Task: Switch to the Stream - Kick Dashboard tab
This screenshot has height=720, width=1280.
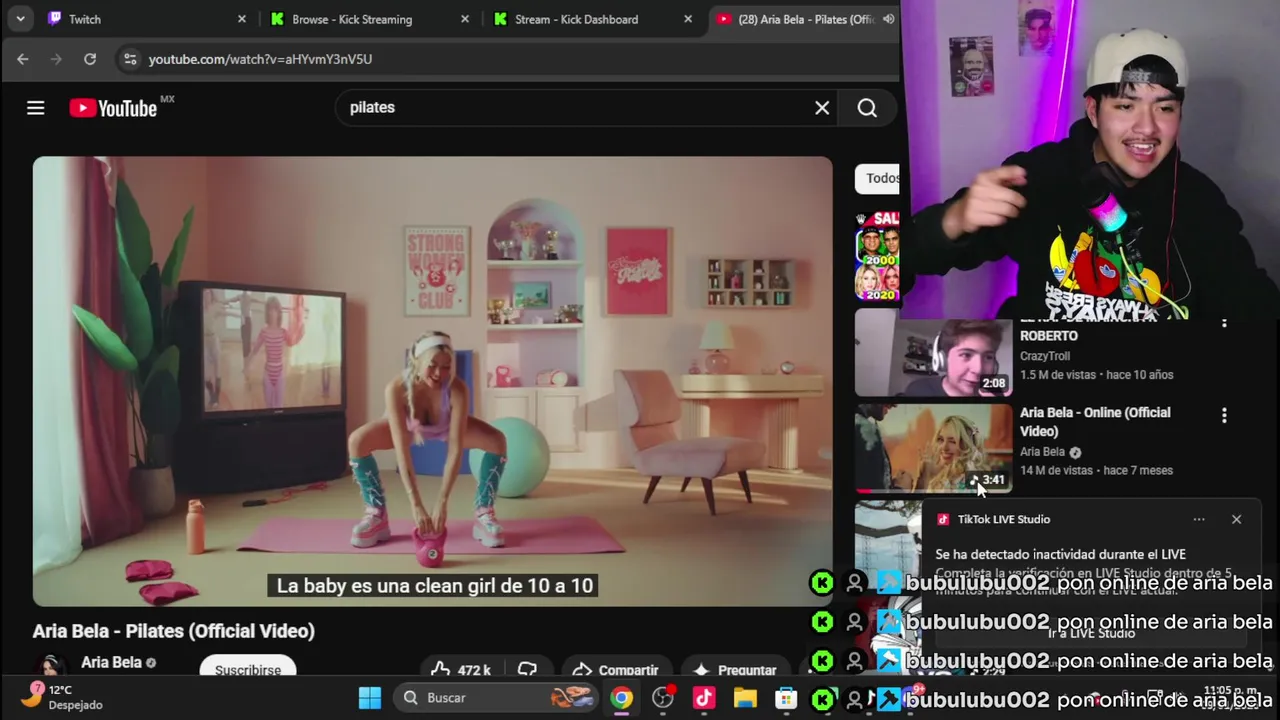Action: point(594,19)
